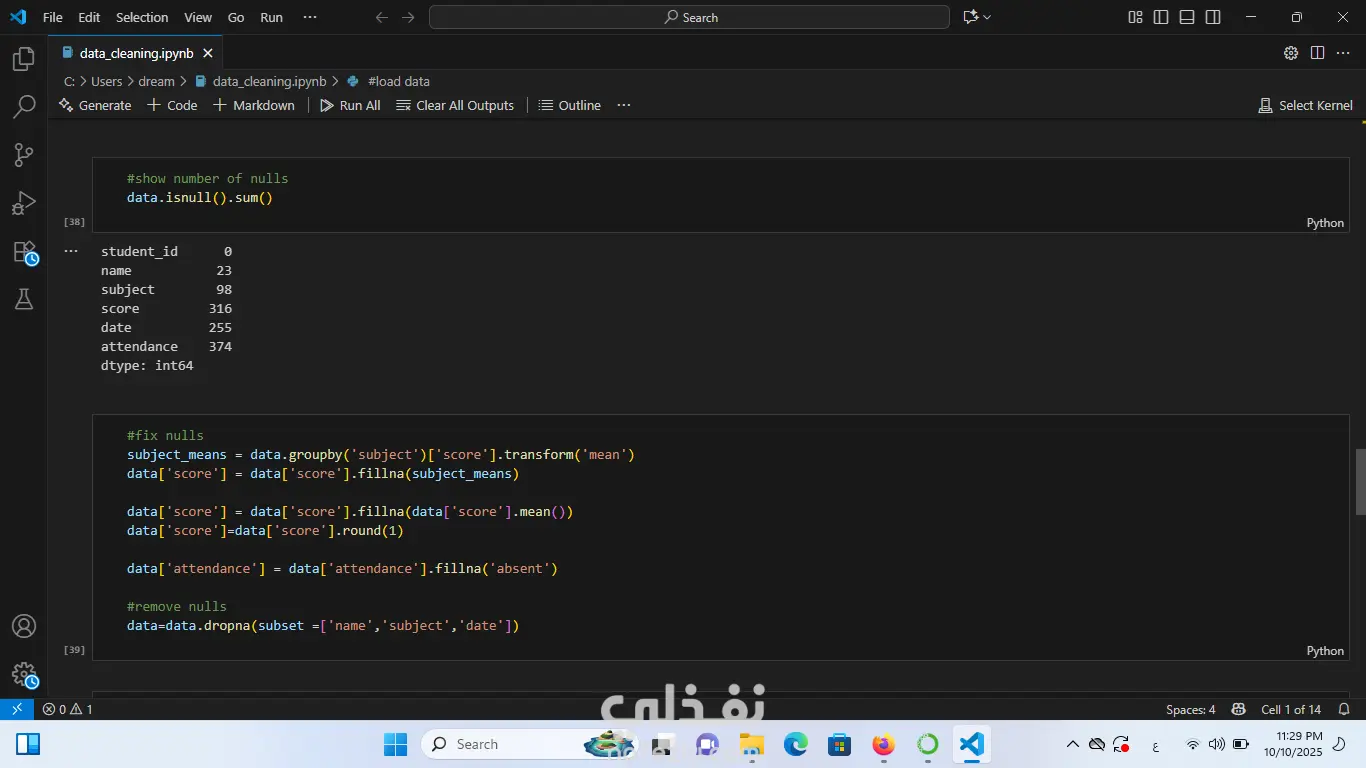Click the '#remove nulls' comment line
The height and width of the screenshot is (768, 1366).
(177, 606)
